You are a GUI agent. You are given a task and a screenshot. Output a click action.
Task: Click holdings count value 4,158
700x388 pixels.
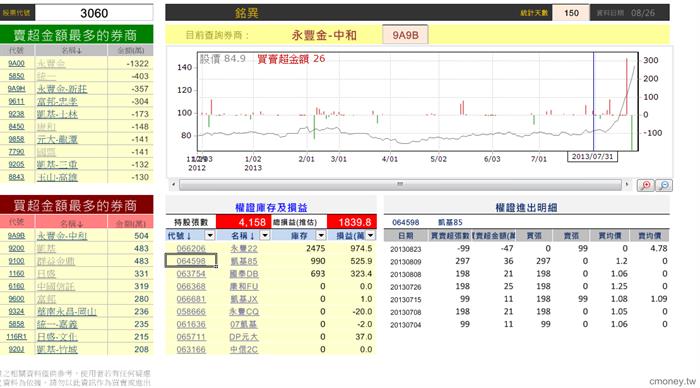(x=243, y=222)
